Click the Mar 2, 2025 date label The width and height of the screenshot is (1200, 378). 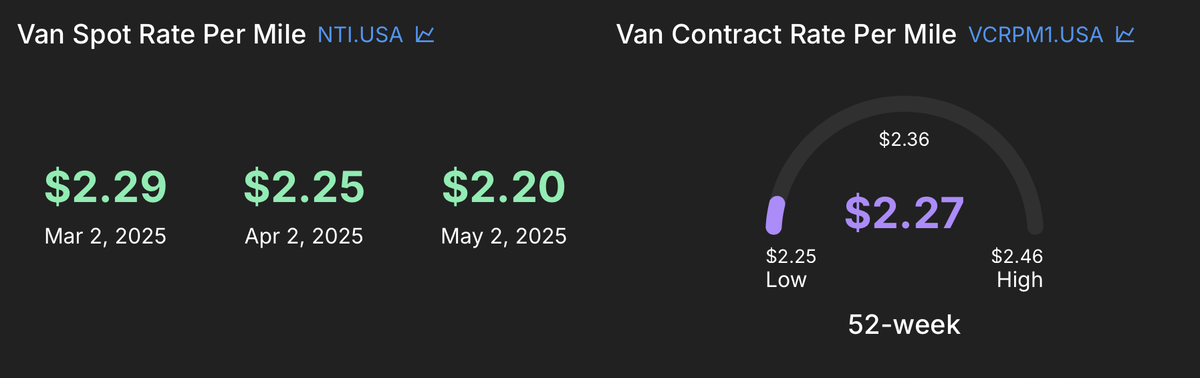click(105, 237)
